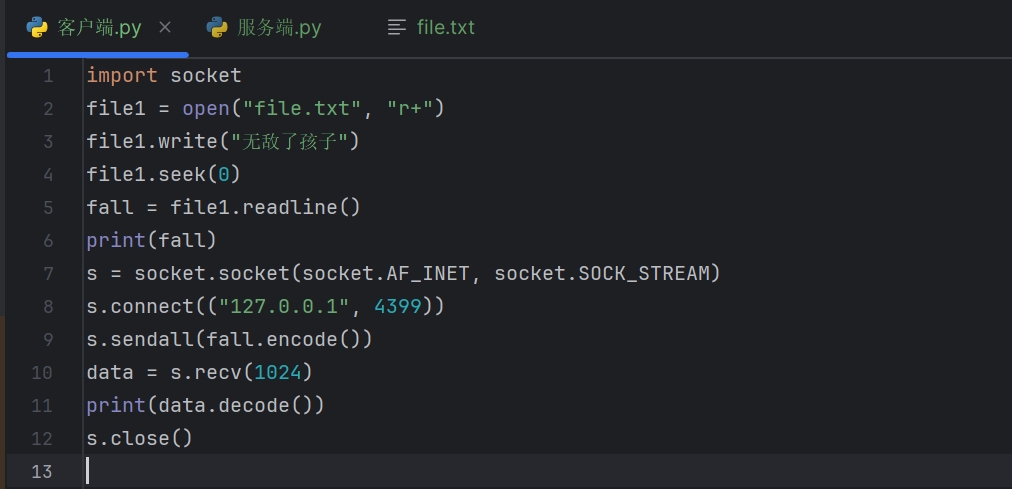
Task: Select the 客户端.py tab label
Action: coord(100,27)
